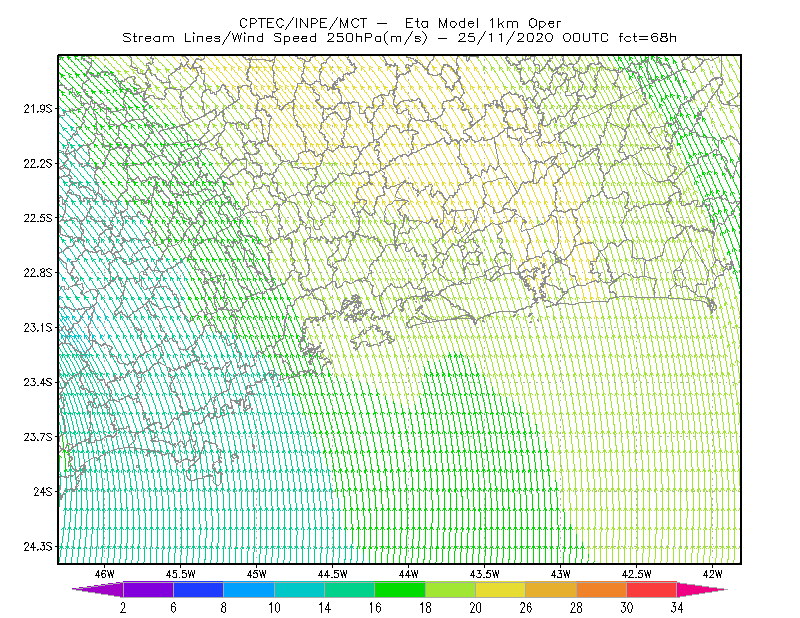Click the 44W longitude axis label
The width and height of the screenshot is (800, 618).
point(409,574)
